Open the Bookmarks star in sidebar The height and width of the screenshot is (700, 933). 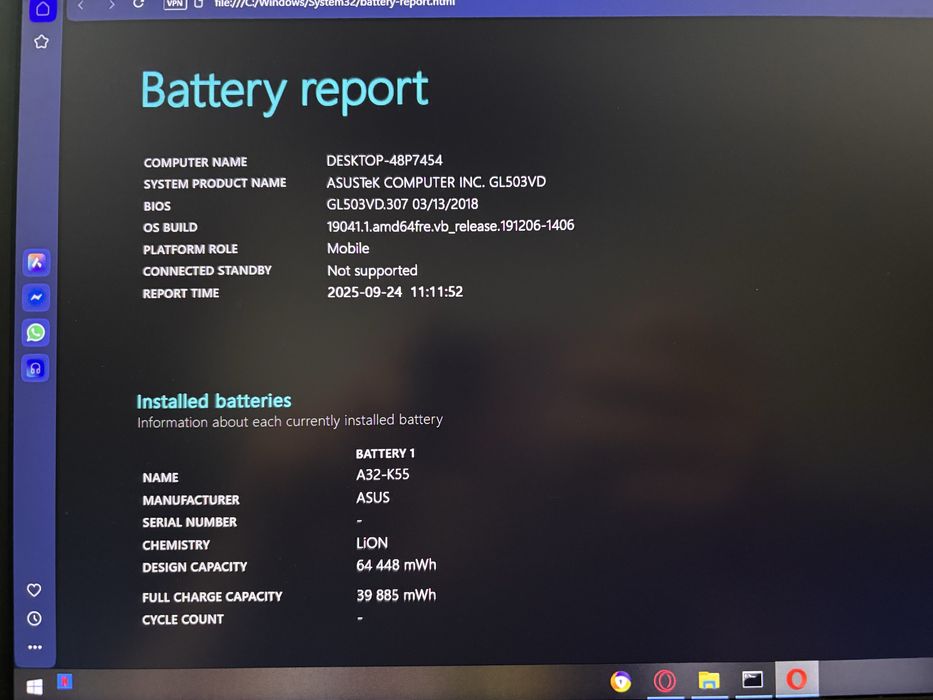(41, 42)
